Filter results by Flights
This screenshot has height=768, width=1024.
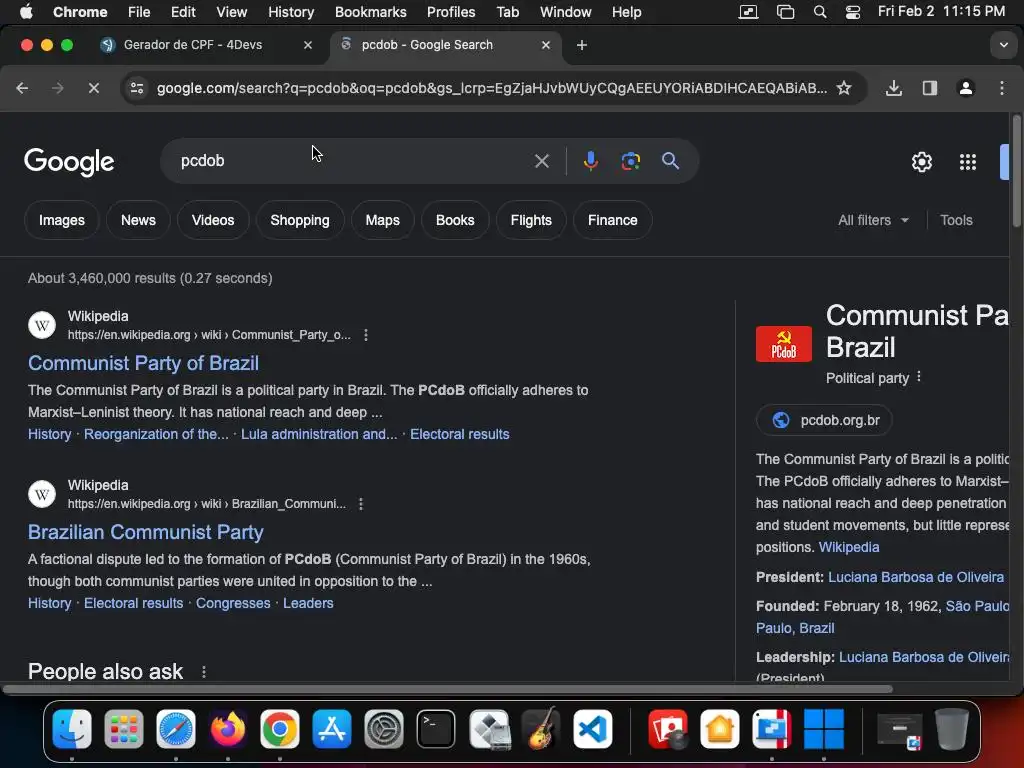point(531,220)
